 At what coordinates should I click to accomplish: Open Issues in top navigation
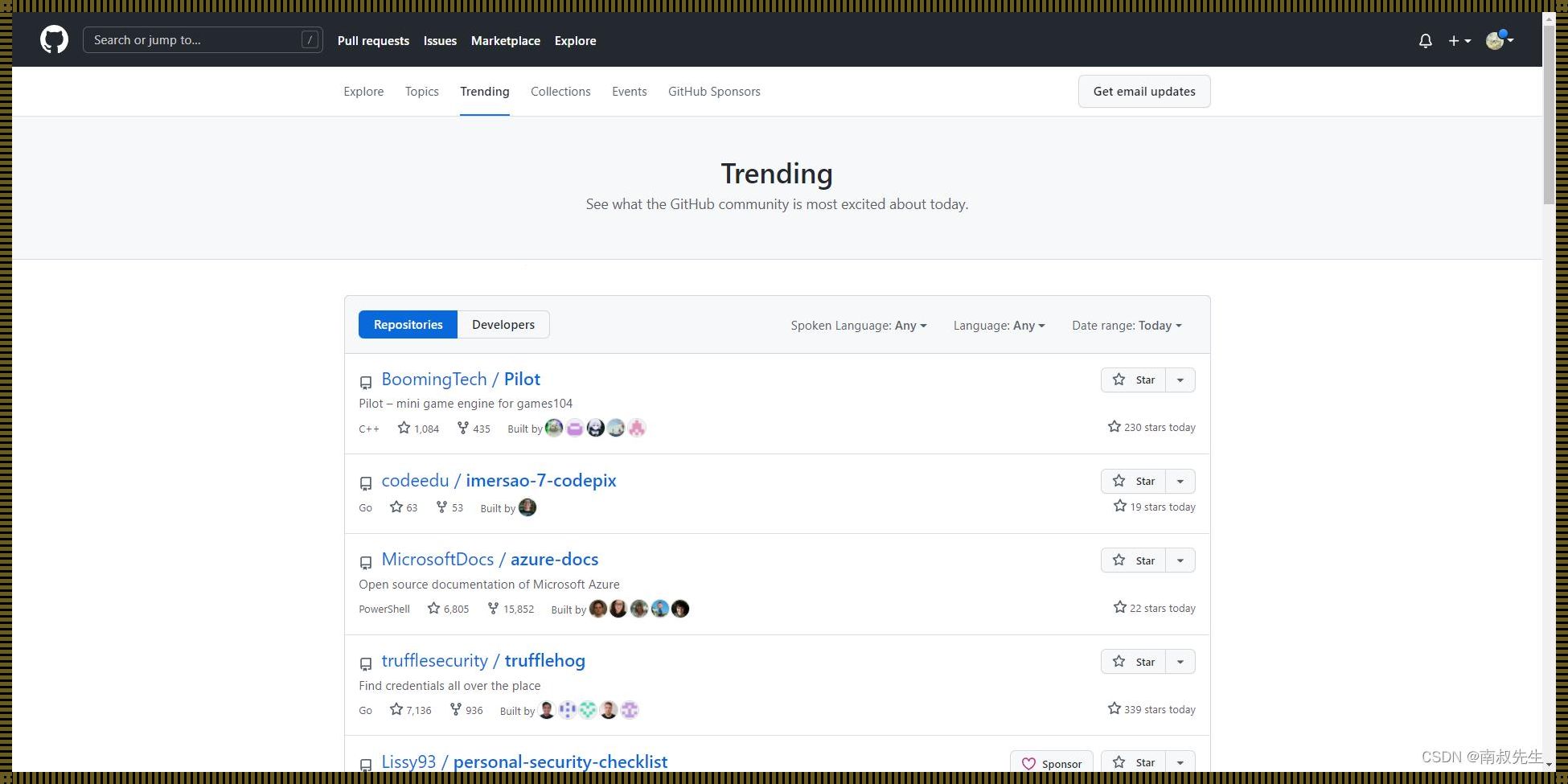[440, 40]
